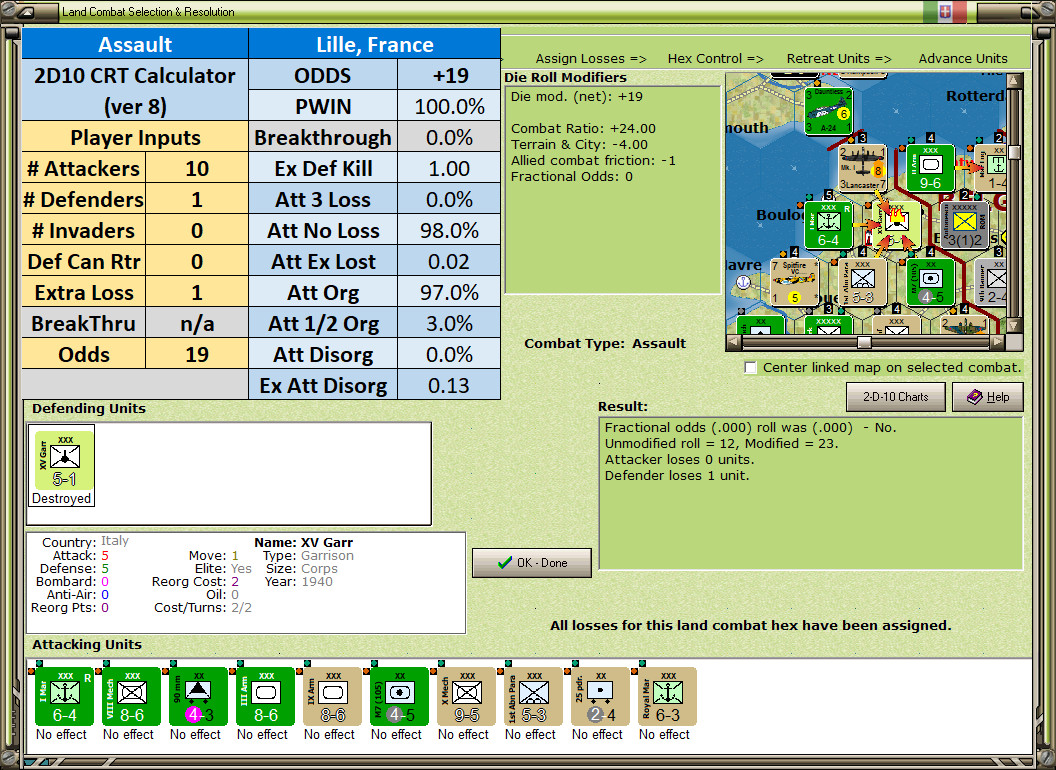Click the # Attackers value 10
Image resolution: width=1056 pixels, height=770 pixels.
point(197,168)
